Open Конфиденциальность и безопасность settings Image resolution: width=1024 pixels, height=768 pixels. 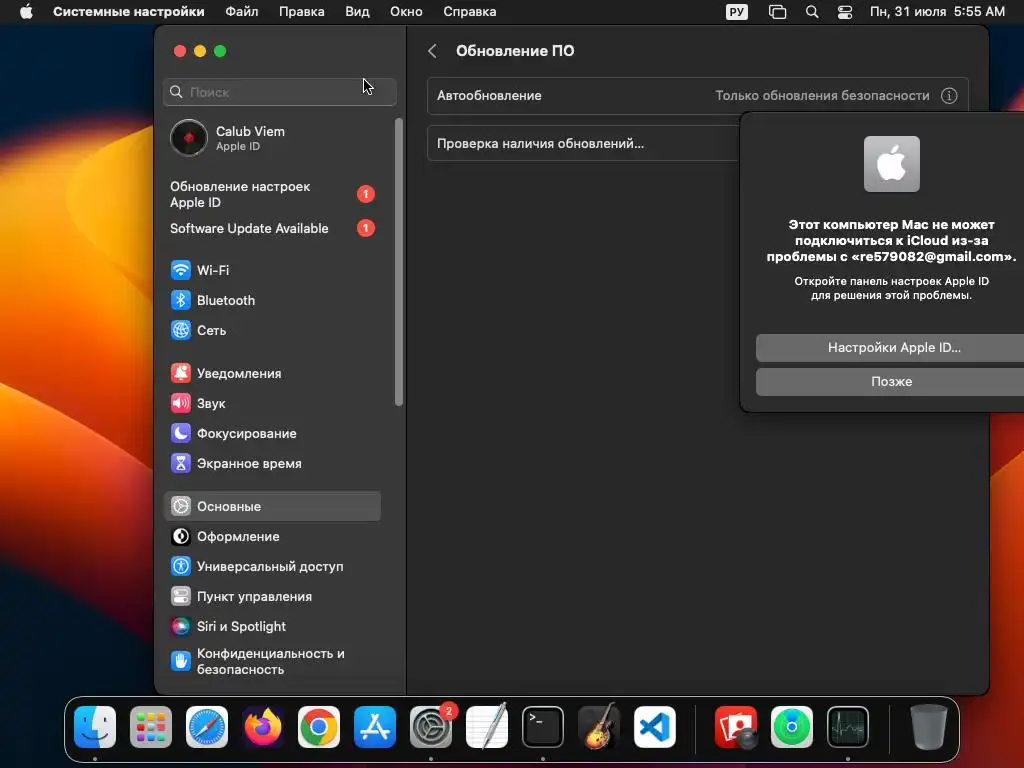[x=272, y=662]
